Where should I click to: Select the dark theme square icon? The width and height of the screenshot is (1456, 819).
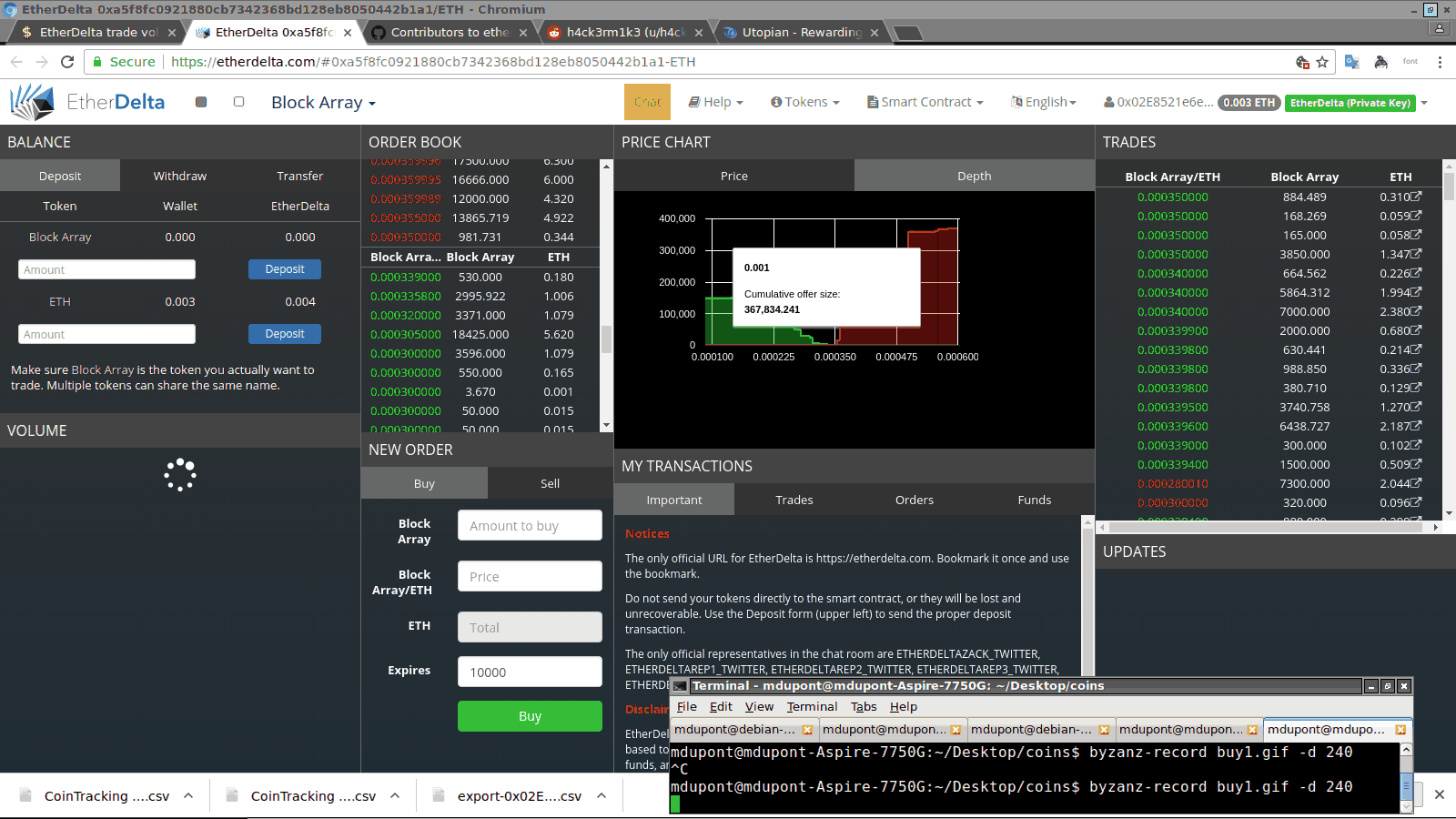point(201,102)
